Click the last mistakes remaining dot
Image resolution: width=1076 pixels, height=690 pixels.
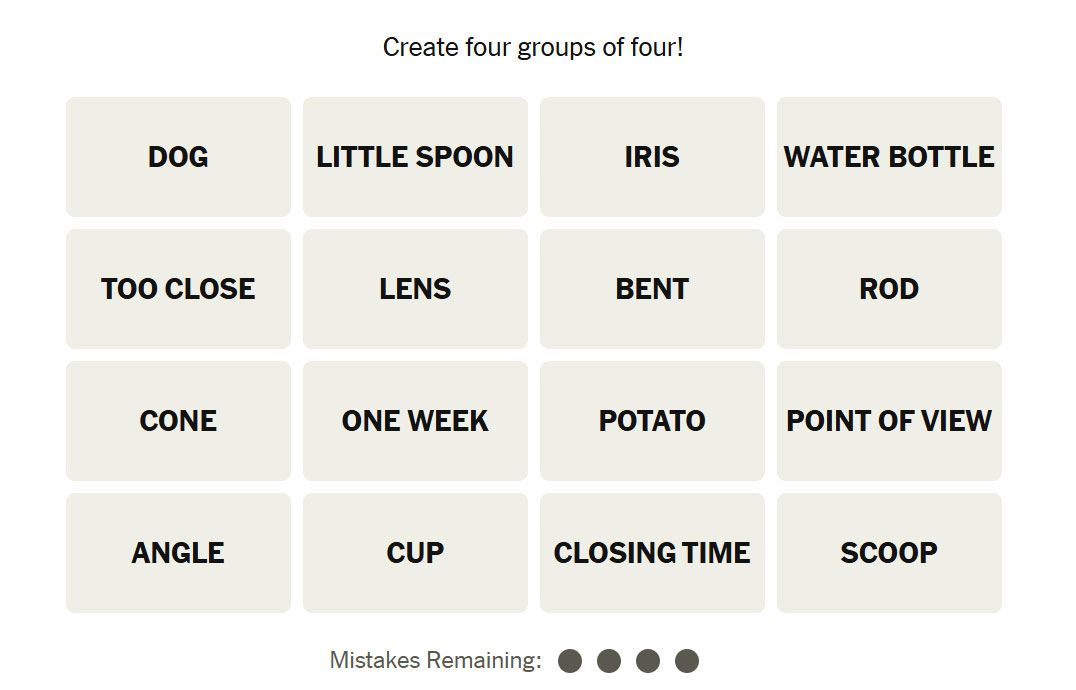click(x=687, y=661)
